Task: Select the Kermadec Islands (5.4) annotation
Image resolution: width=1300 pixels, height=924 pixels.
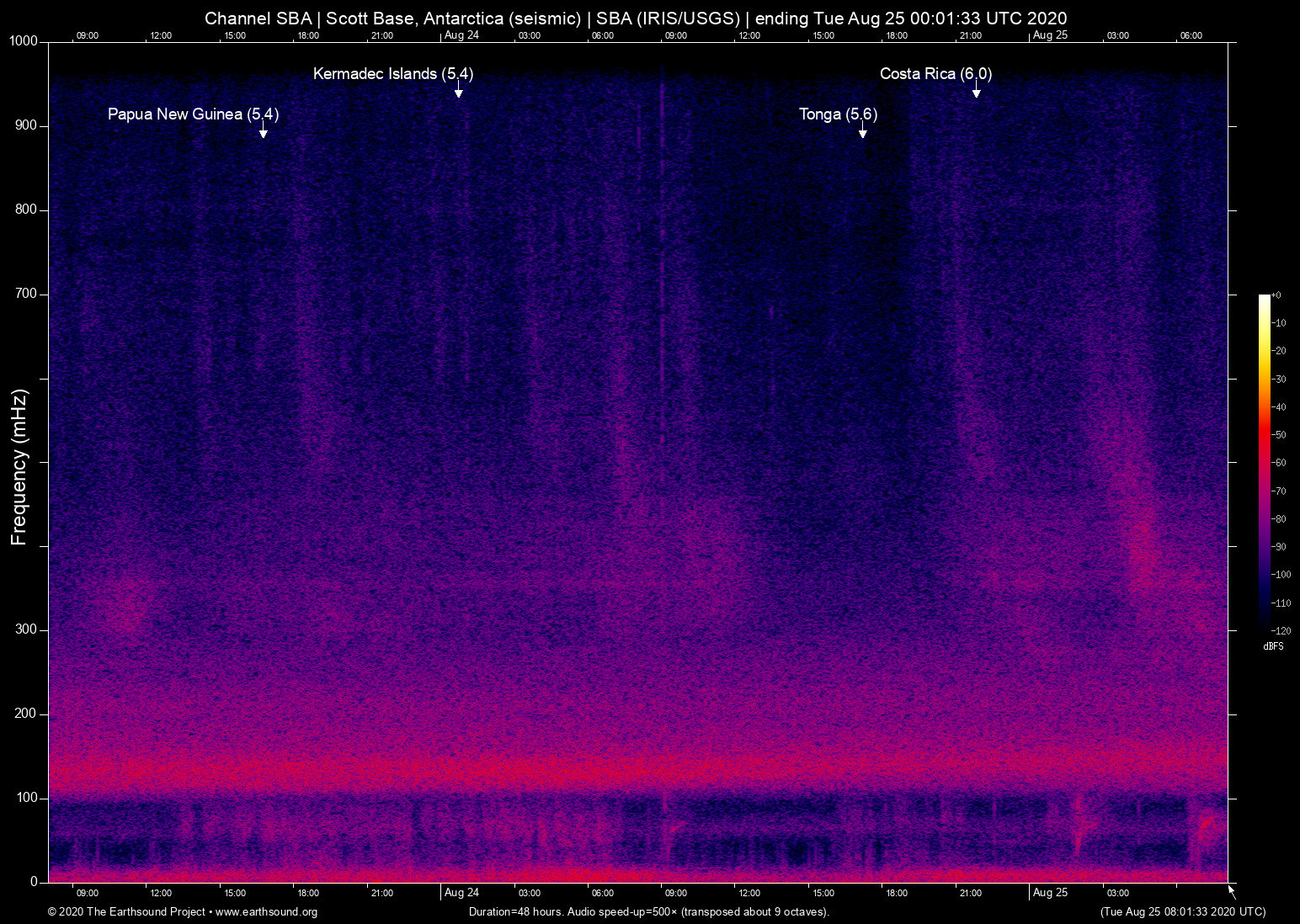Action: click(x=393, y=73)
